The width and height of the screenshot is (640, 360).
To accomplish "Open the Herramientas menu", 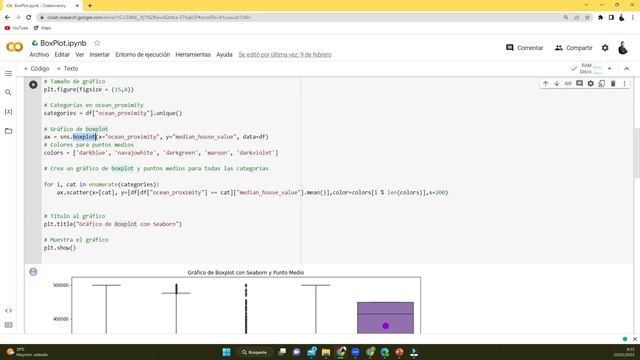I will point(193,54).
